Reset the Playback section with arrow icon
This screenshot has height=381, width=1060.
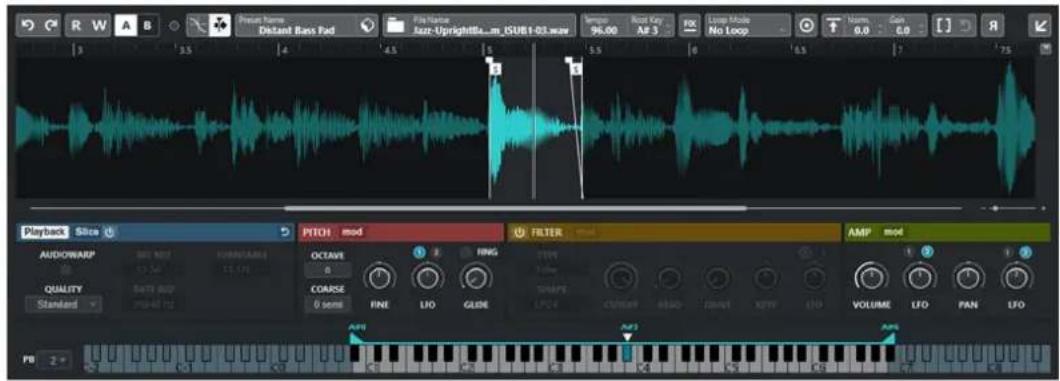click(x=285, y=232)
